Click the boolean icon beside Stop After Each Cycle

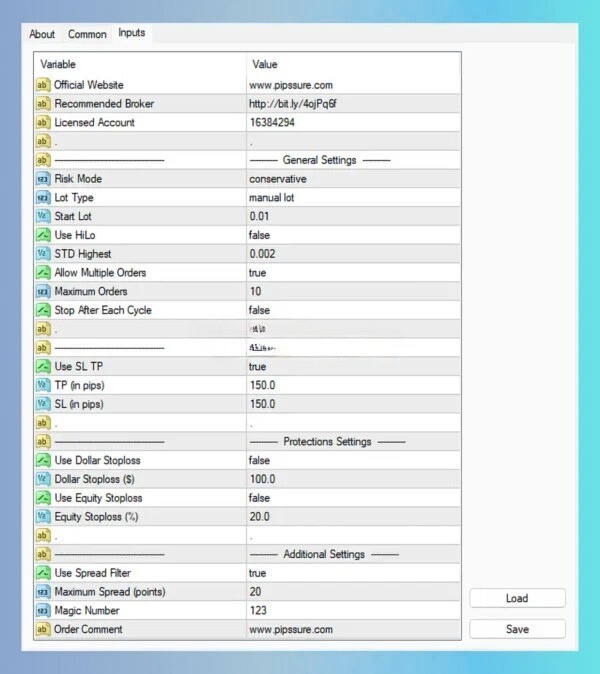43,310
